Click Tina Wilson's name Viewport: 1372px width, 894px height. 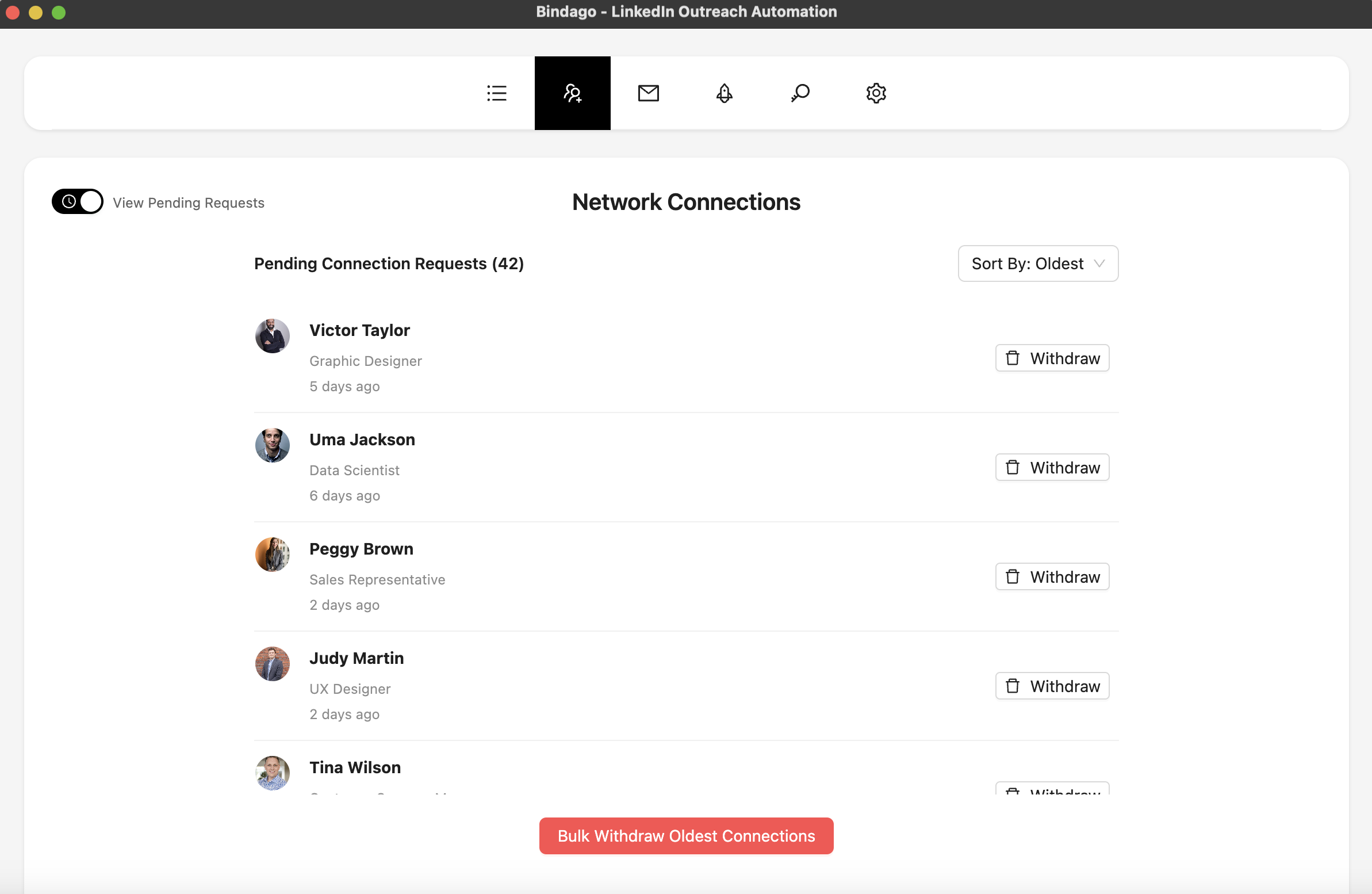click(355, 767)
